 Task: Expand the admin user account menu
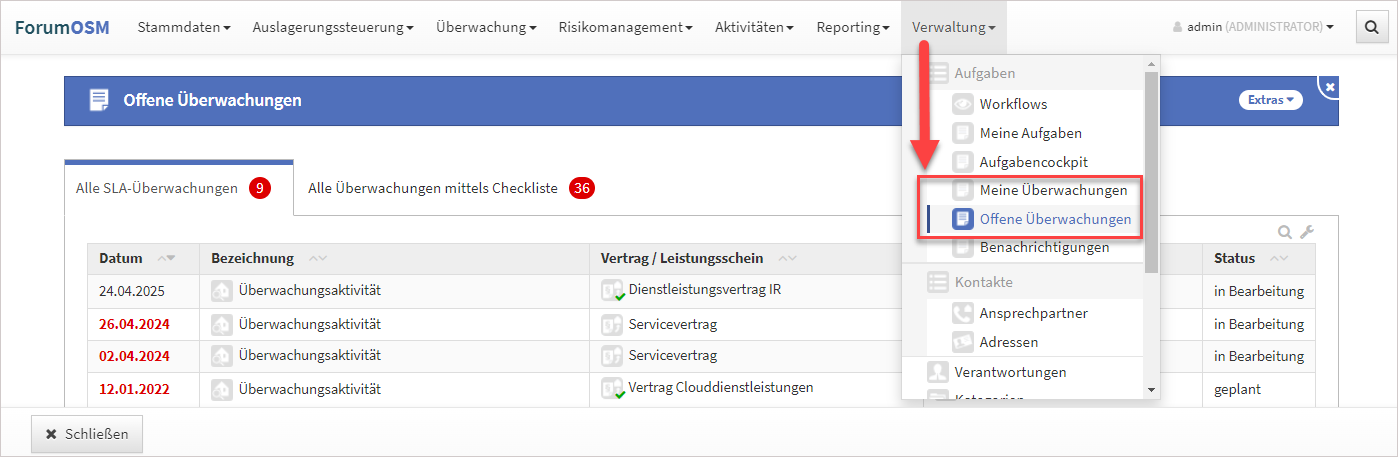click(1254, 27)
